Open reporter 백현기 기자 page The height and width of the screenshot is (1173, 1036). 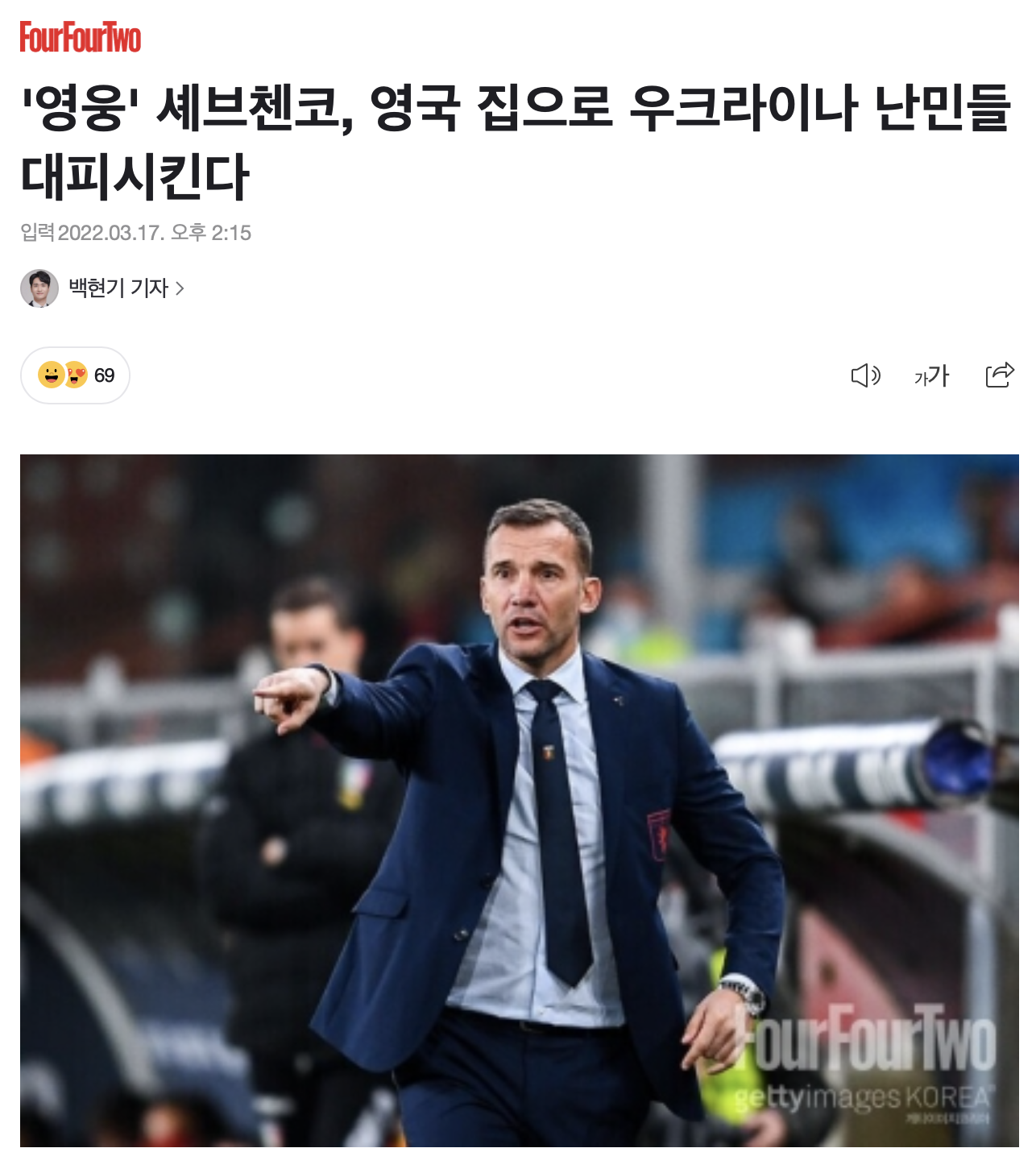coord(118,288)
